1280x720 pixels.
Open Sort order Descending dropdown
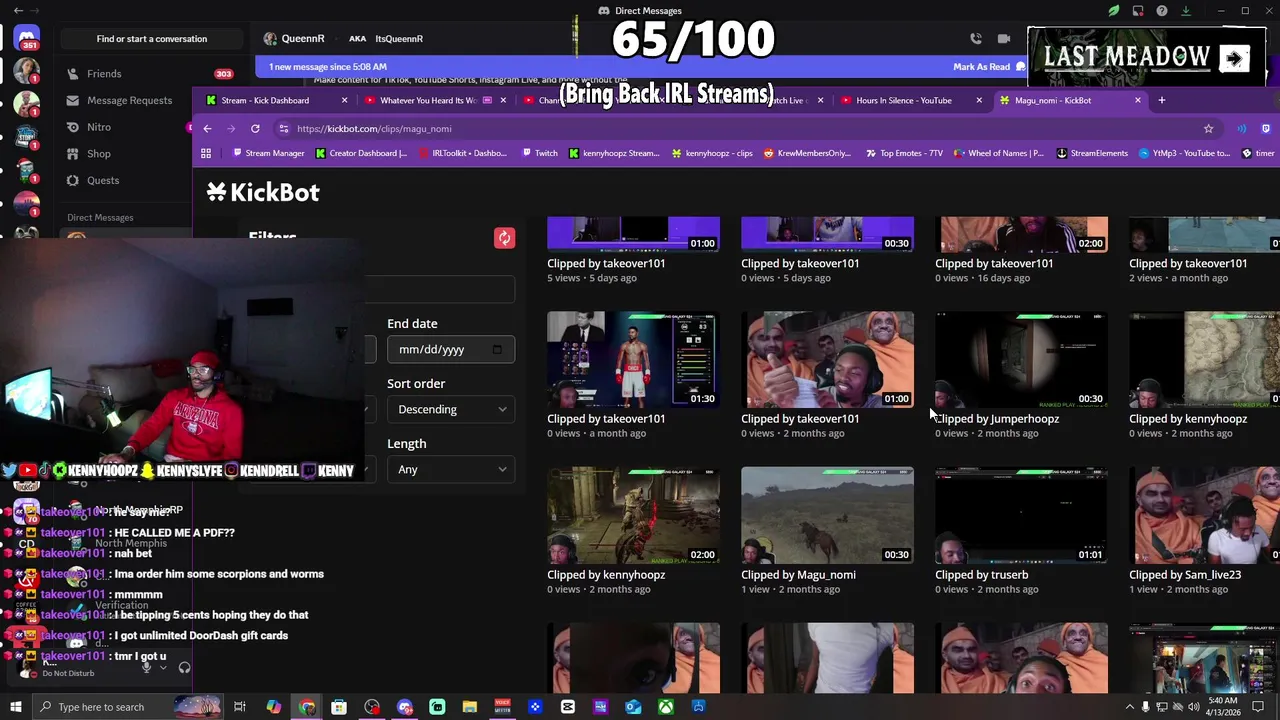(x=451, y=409)
